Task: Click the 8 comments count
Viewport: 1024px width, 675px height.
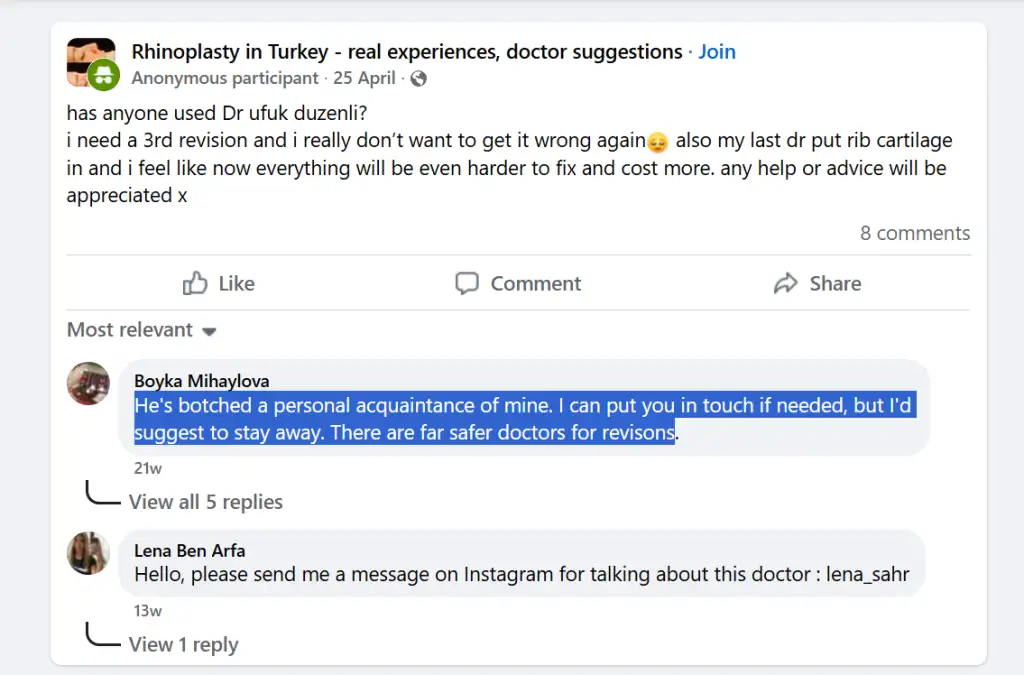Action: click(x=914, y=233)
